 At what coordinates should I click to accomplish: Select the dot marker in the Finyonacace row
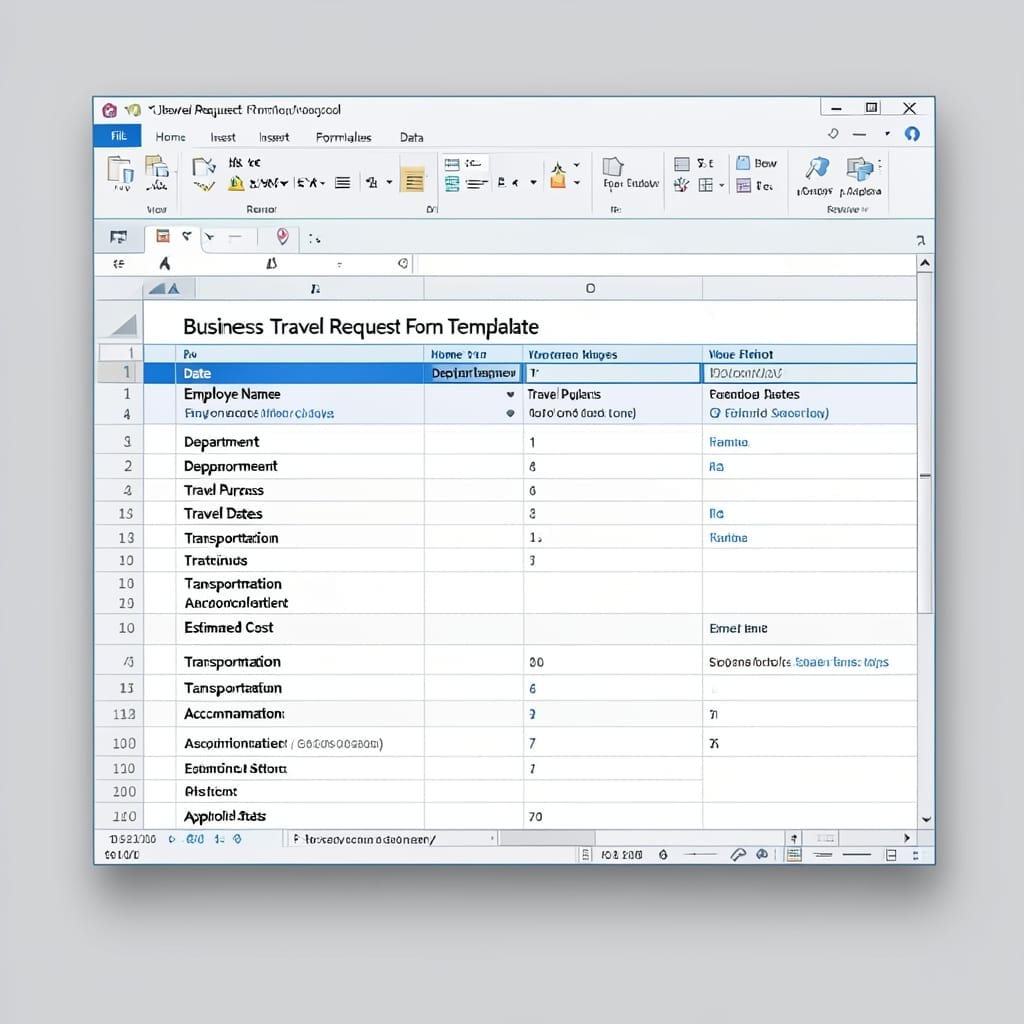click(x=510, y=413)
